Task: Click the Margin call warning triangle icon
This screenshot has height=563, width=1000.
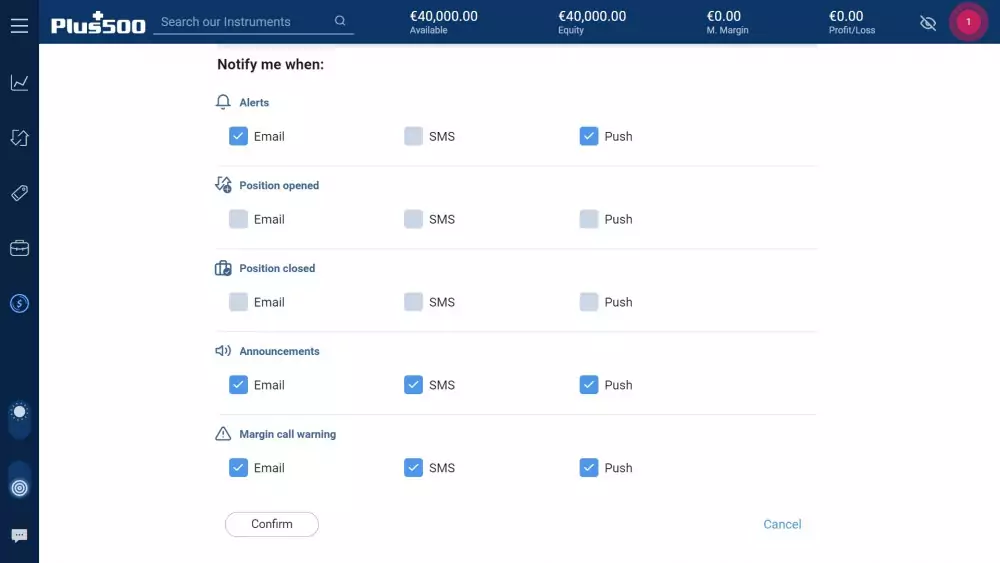Action: [223, 434]
